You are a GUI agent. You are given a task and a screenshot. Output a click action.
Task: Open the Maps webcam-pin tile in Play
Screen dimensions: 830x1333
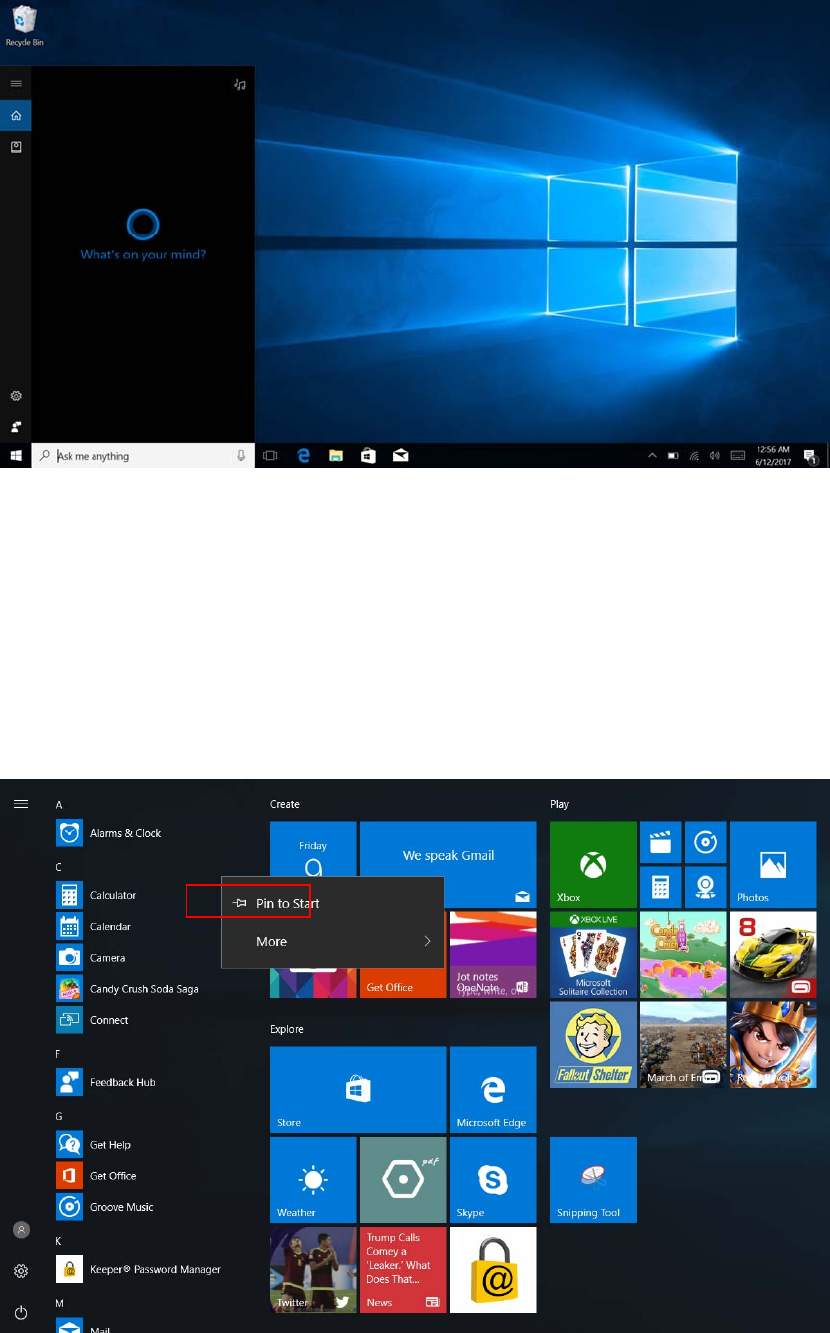pos(705,887)
